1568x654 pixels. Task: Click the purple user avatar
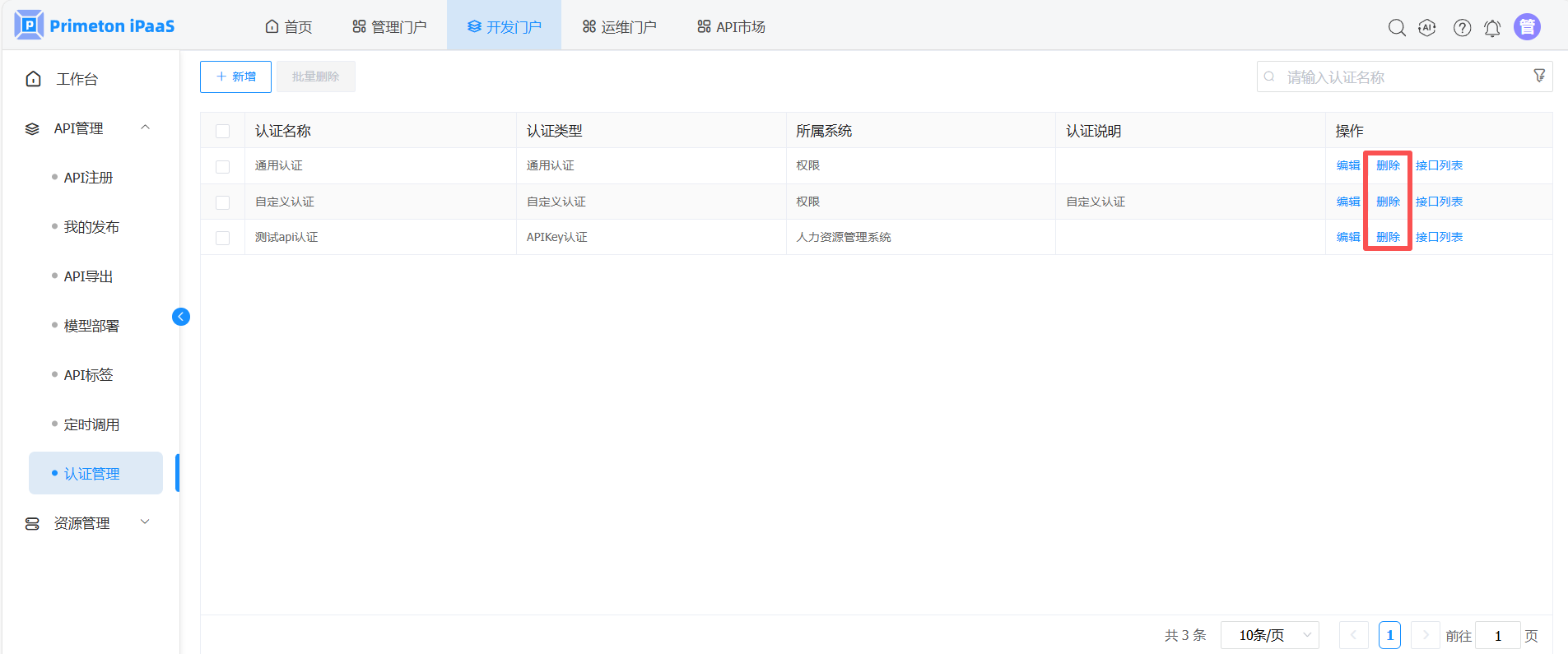click(1527, 27)
